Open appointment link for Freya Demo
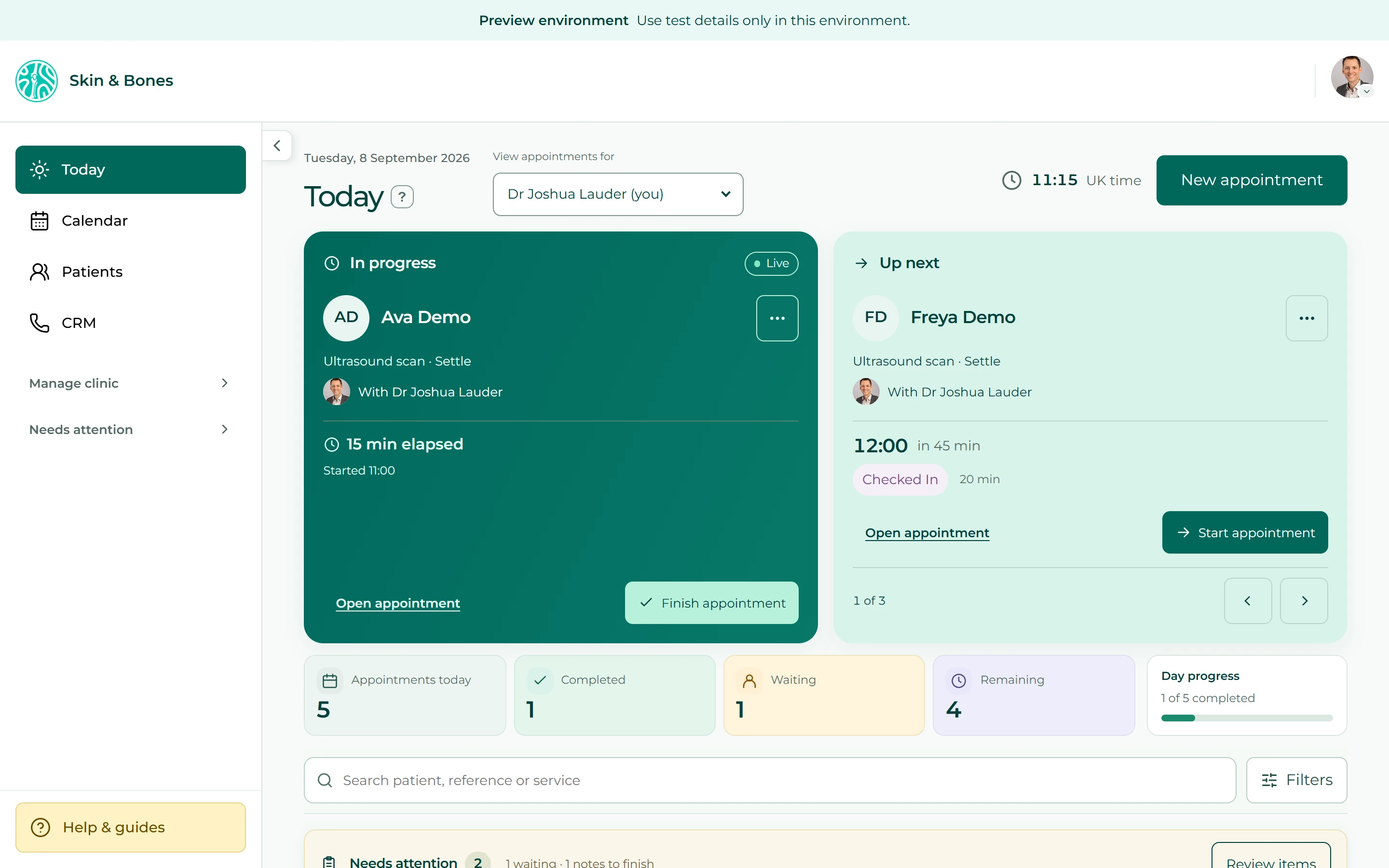 click(x=927, y=533)
